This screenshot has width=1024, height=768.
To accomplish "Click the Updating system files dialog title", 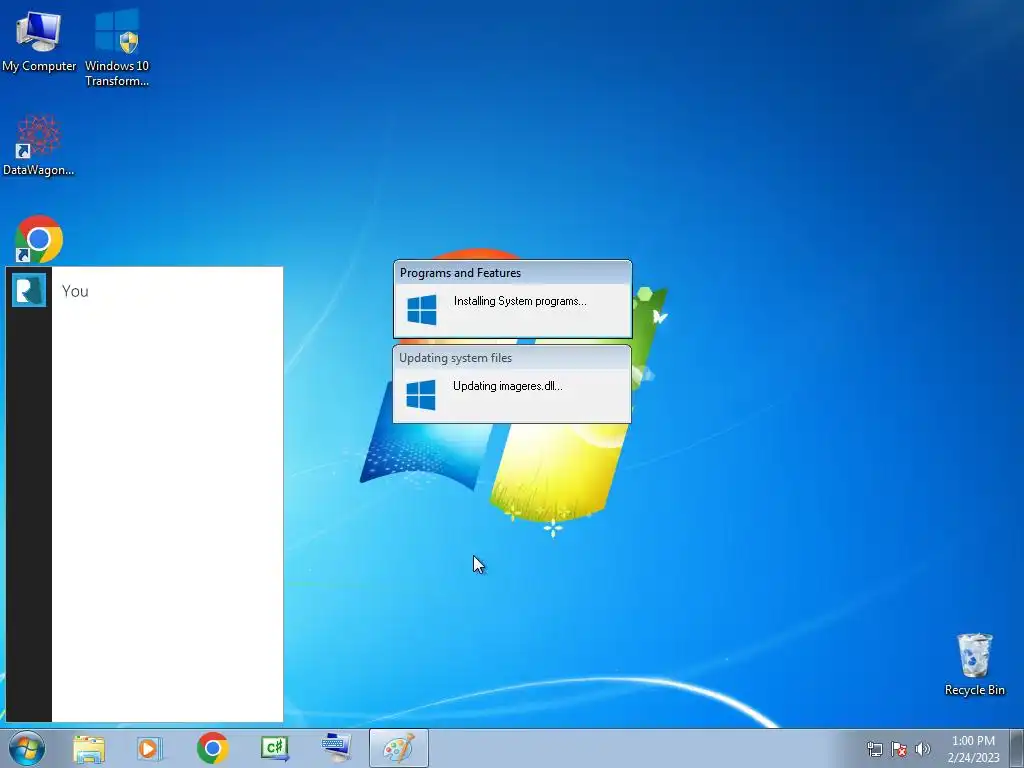I will [x=455, y=358].
